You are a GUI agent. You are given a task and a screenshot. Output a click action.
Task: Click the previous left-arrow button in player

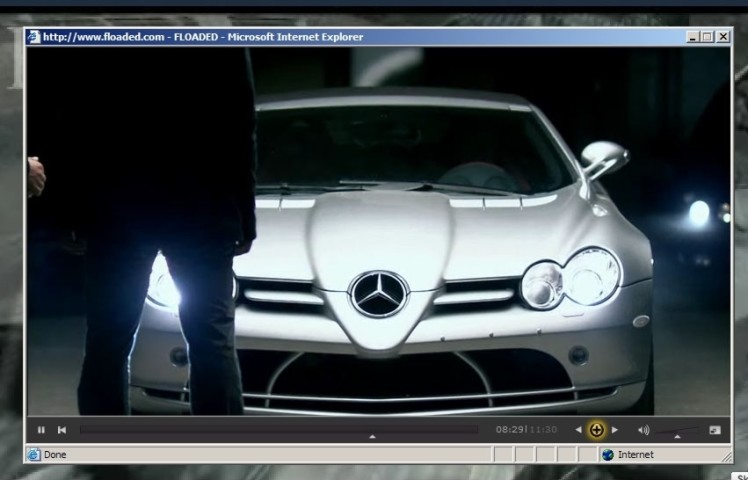[578, 430]
